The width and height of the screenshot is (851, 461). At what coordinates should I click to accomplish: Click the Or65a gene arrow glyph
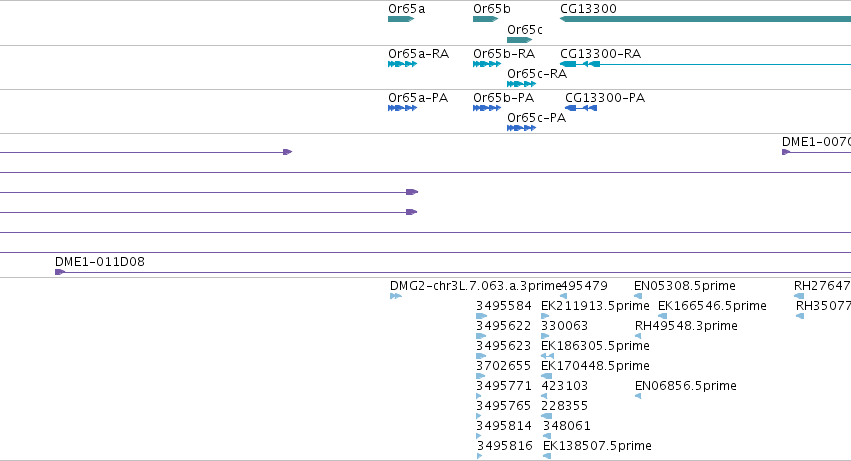pyautogui.click(x=401, y=19)
